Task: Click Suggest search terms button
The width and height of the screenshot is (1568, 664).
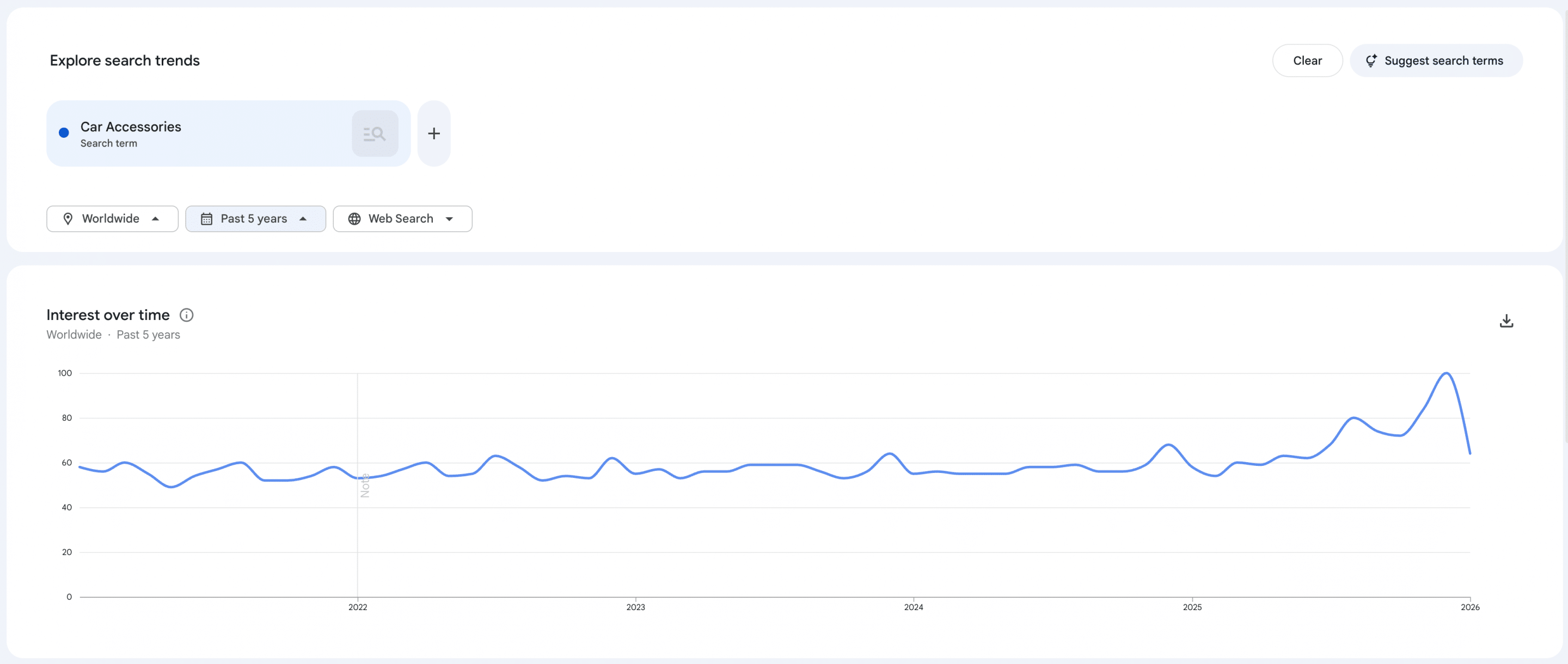Action: click(x=1436, y=60)
